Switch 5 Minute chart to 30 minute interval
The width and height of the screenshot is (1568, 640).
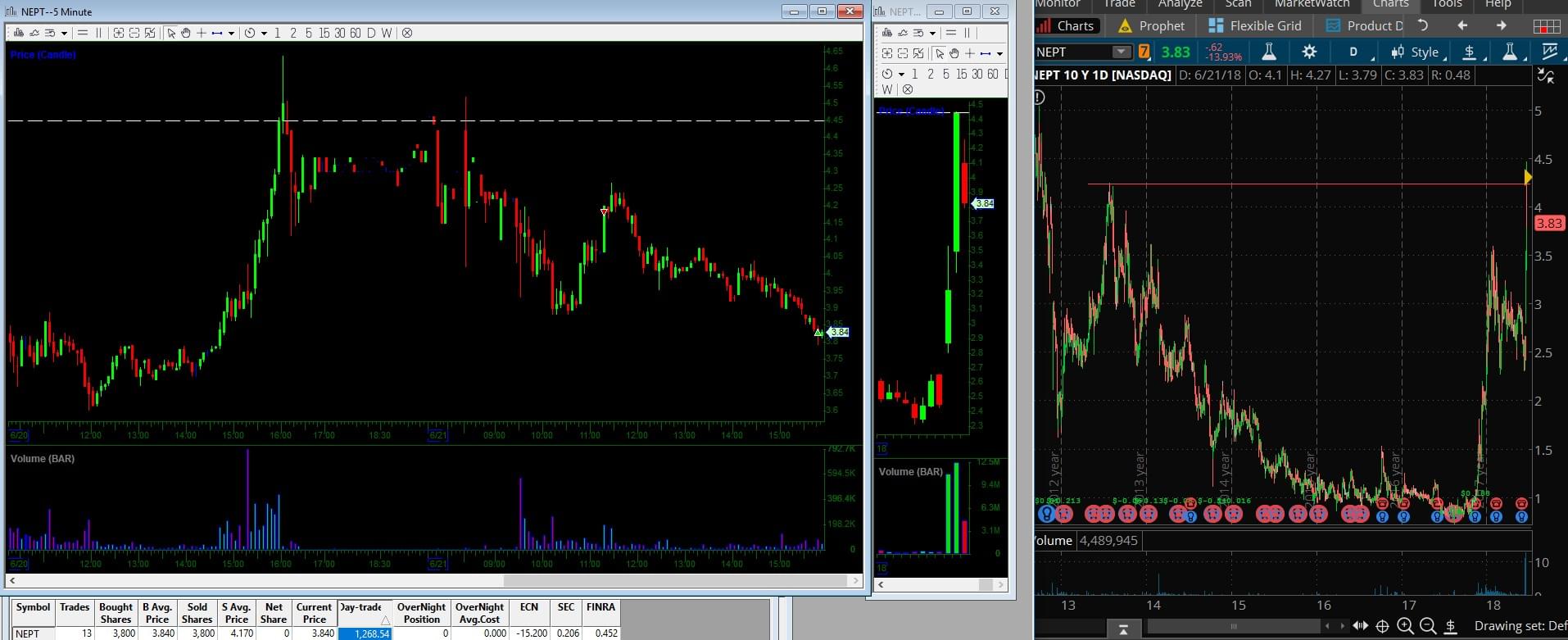pyautogui.click(x=340, y=33)
